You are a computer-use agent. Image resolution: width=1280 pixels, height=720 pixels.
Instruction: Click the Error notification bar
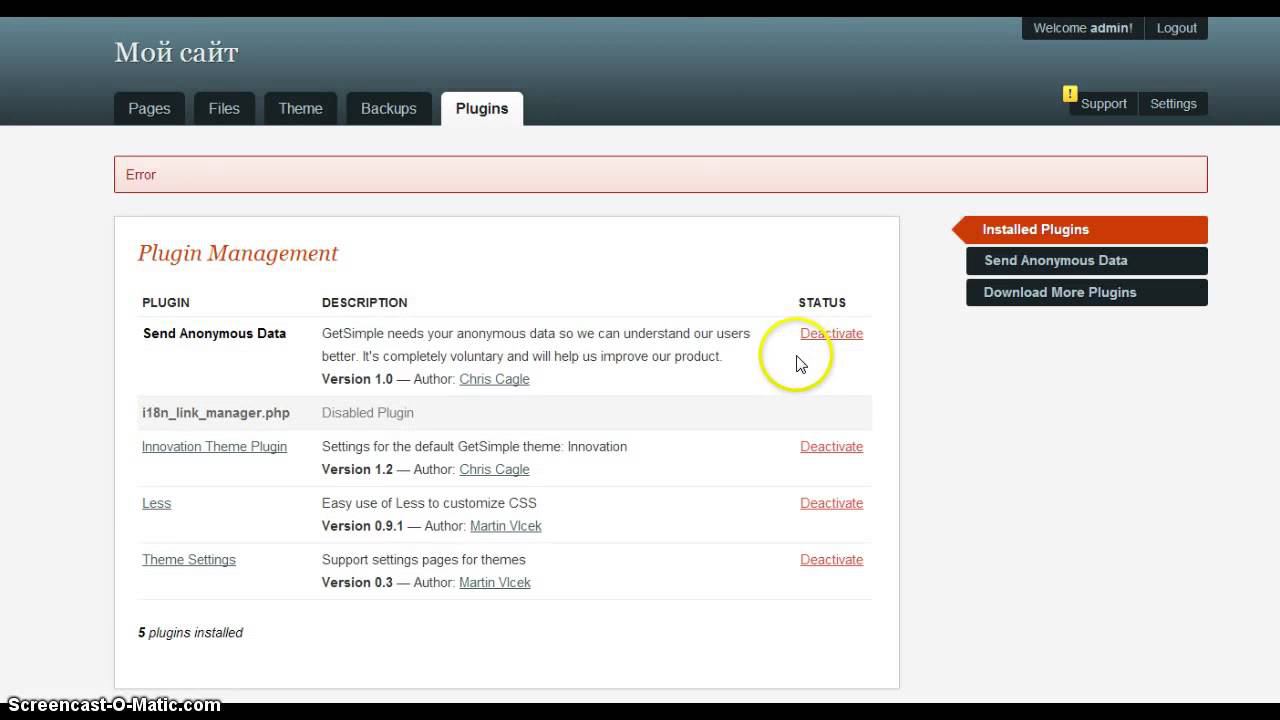pos(660,174)
